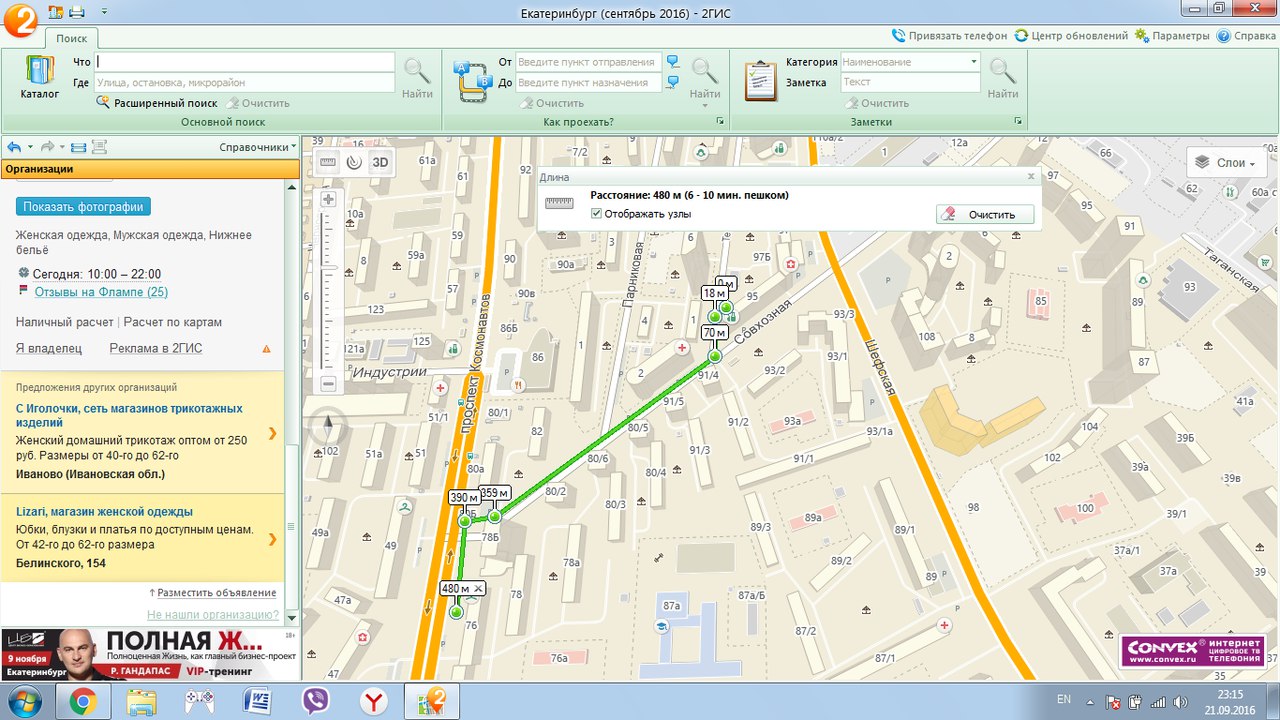Click the orange warning triangle icon
This screenshot has height=720, width=1280.
266,349
